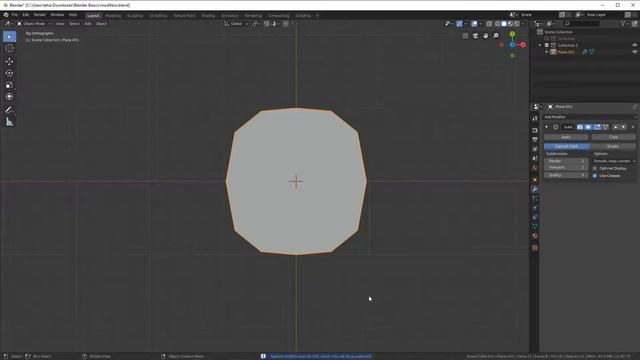Switch perspective/orthographic grid icon
The width and height of the screenshot is (640, 360).
(x=465, y=36)
